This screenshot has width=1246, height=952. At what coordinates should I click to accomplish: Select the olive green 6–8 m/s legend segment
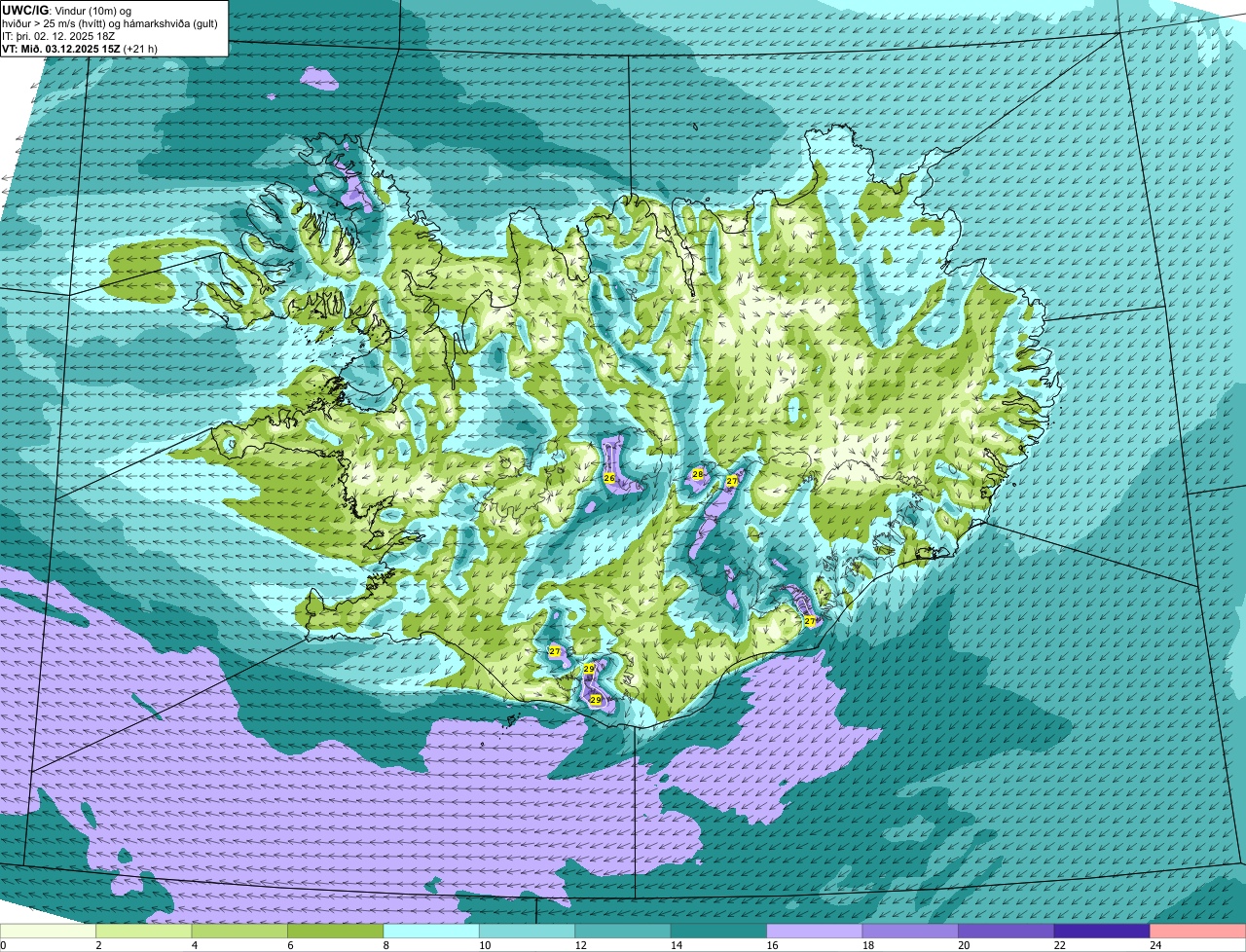click(337, 932)
